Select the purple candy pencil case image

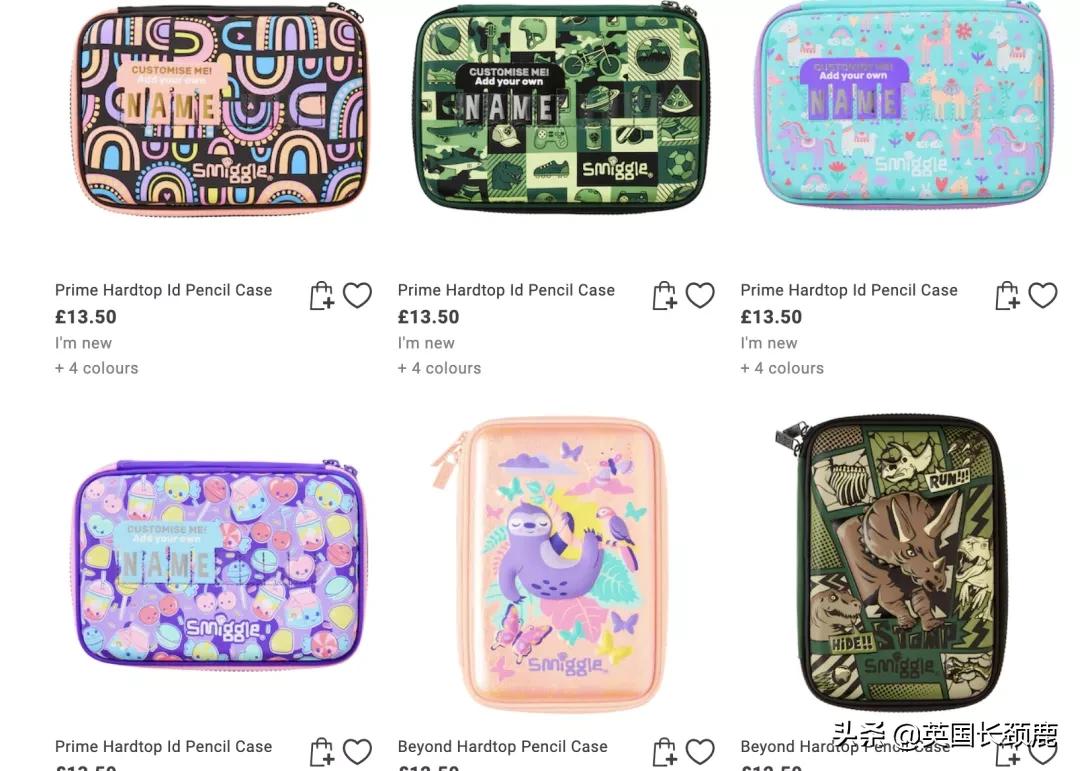(220, 563)
